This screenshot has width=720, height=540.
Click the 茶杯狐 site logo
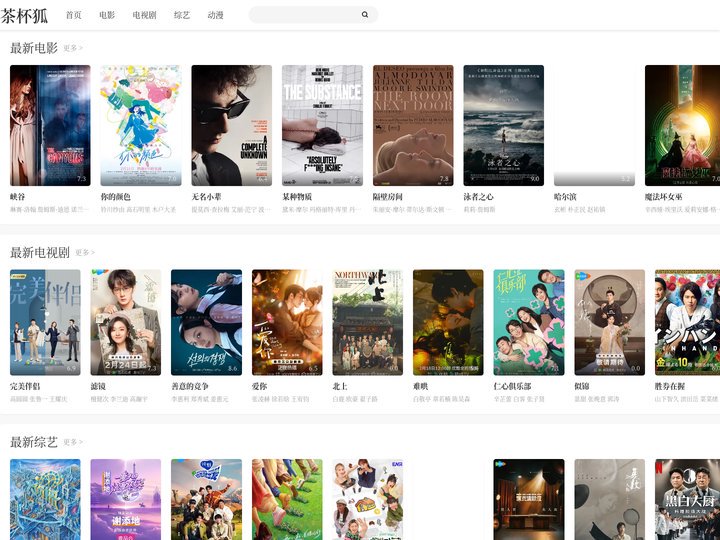pyautogui.click(x=24, y=15)
